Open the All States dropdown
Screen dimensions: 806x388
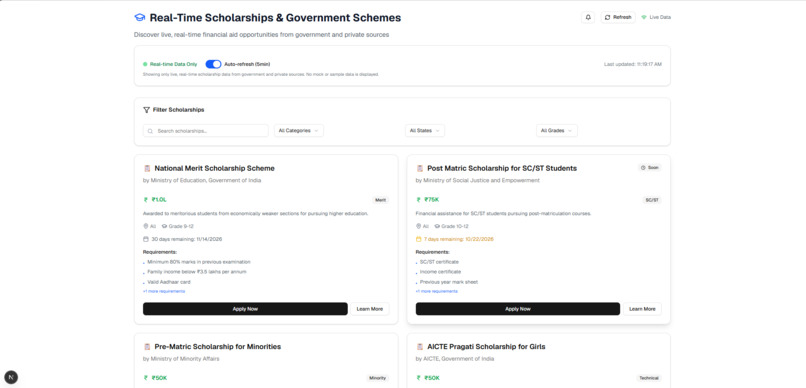click(425, 131)
